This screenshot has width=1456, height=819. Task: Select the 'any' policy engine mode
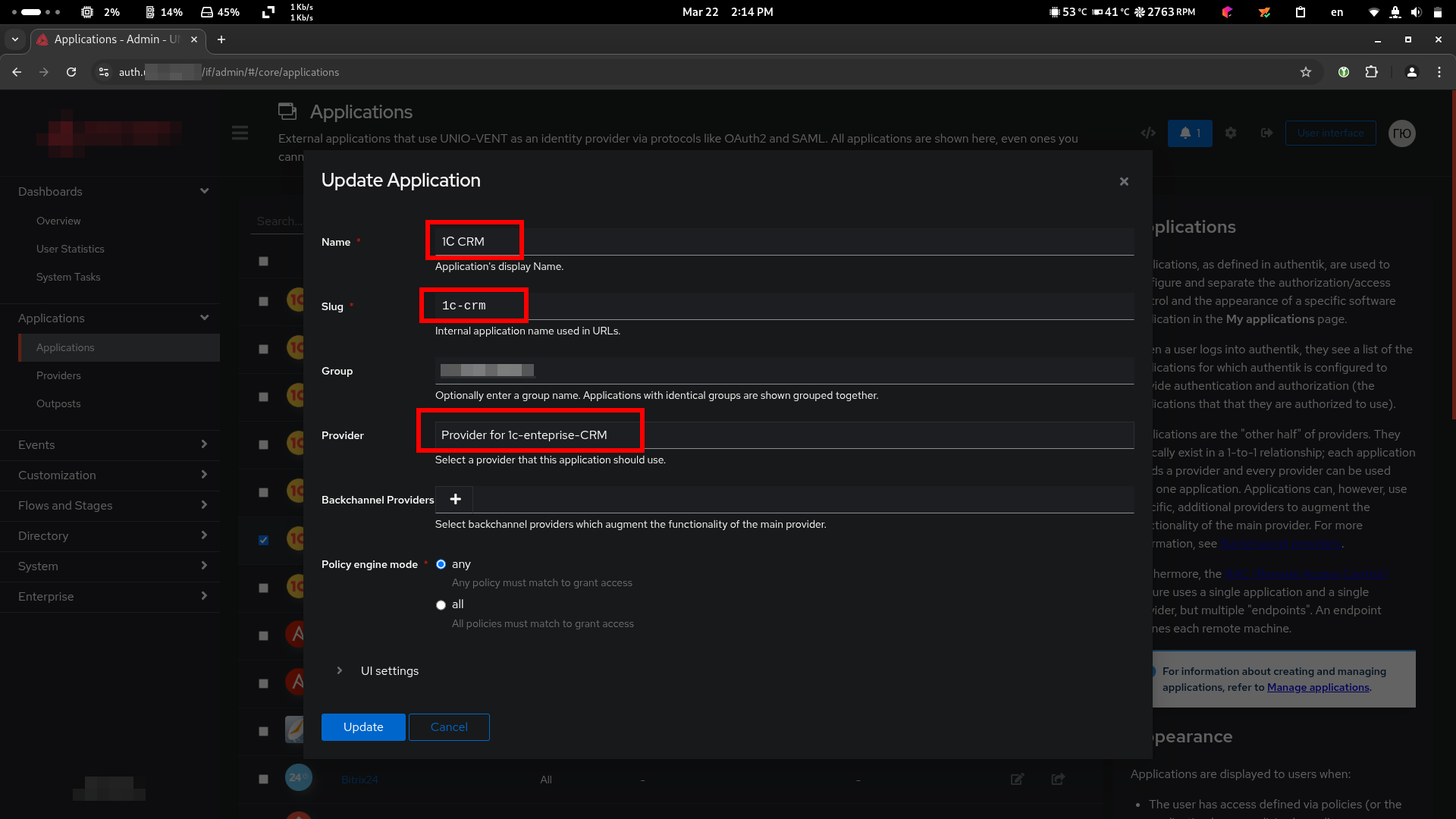[441, 564]
